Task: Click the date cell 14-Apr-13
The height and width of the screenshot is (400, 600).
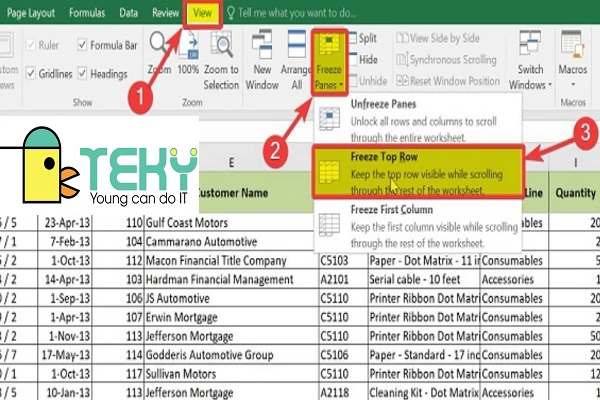Action: 65,279
